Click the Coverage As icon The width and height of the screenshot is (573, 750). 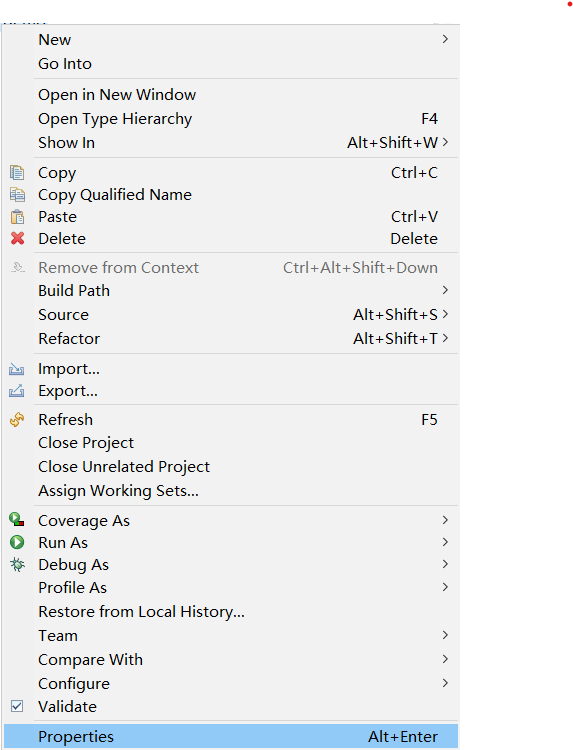point(17,519)
